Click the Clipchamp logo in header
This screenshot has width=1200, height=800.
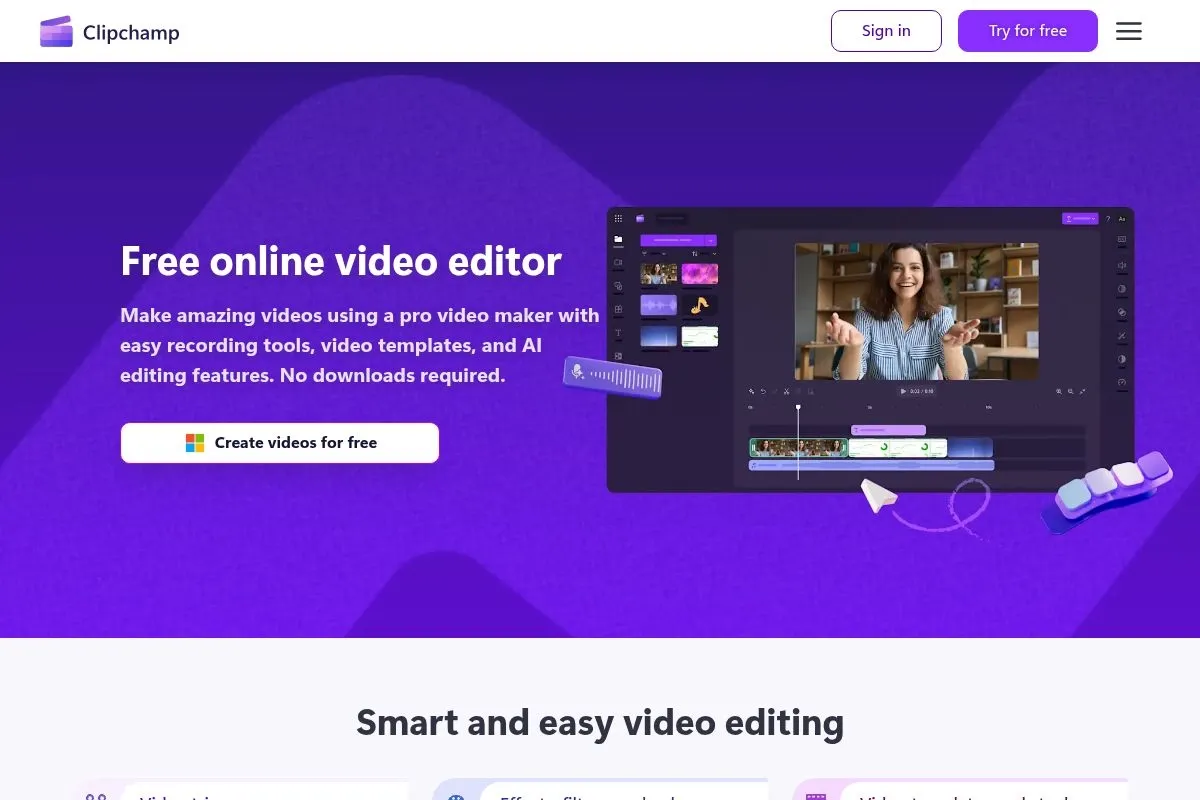click(110, 32)
